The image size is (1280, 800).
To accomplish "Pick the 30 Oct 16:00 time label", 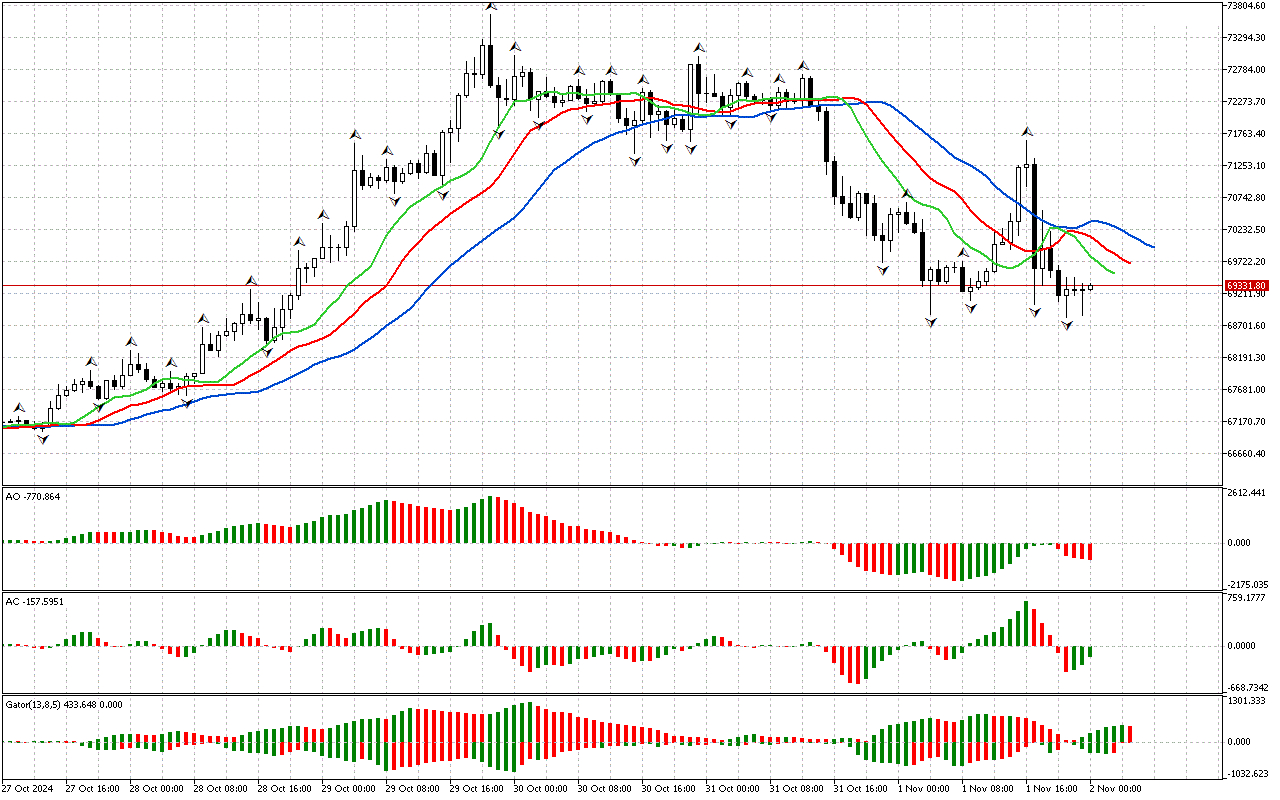I will point(670,789).
